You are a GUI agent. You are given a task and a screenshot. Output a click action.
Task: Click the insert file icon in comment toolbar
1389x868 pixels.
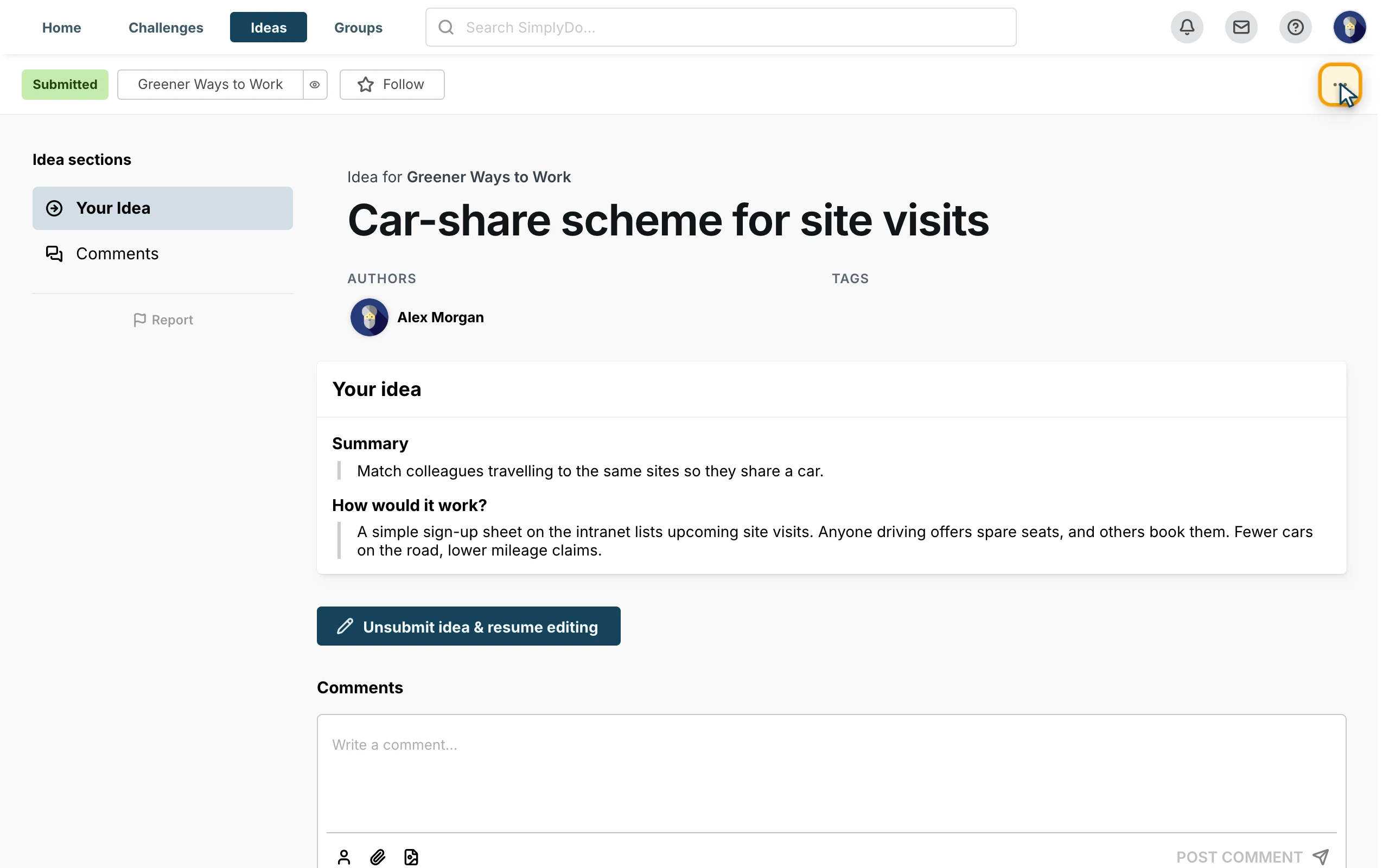tap(411, 857)
